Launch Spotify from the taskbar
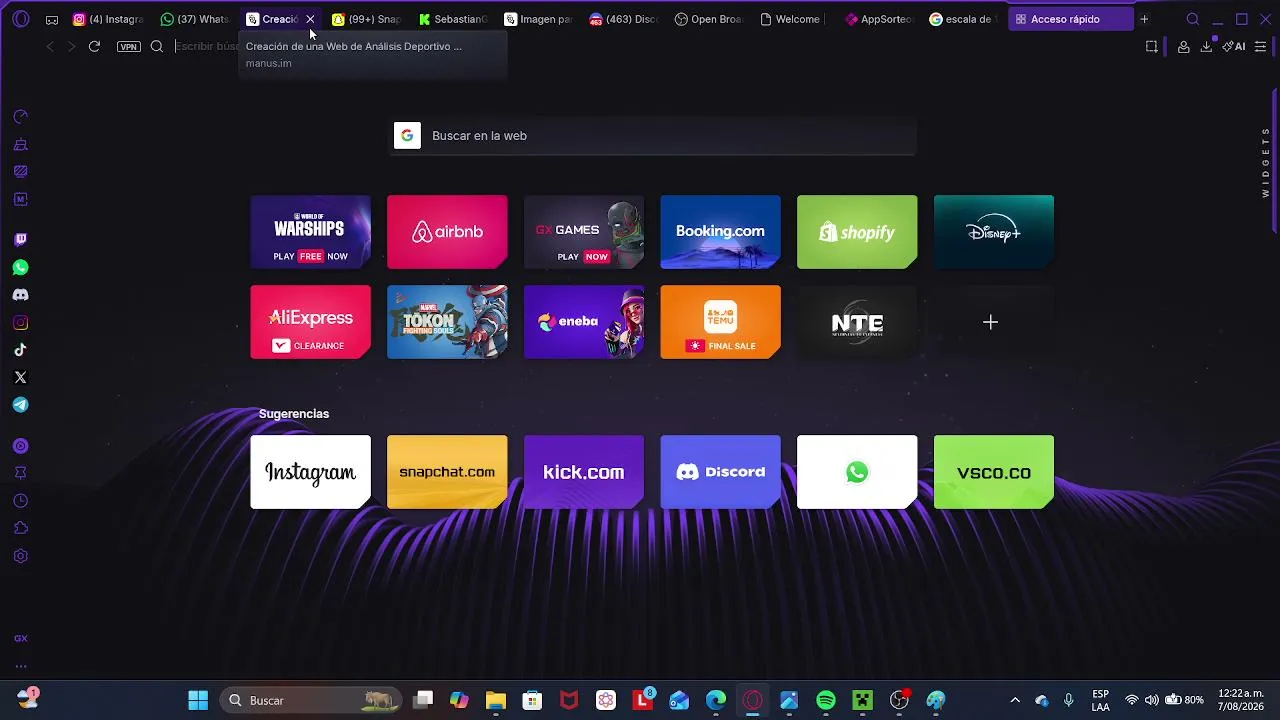This screenshot has height=720, width=1280. point(826,700)
